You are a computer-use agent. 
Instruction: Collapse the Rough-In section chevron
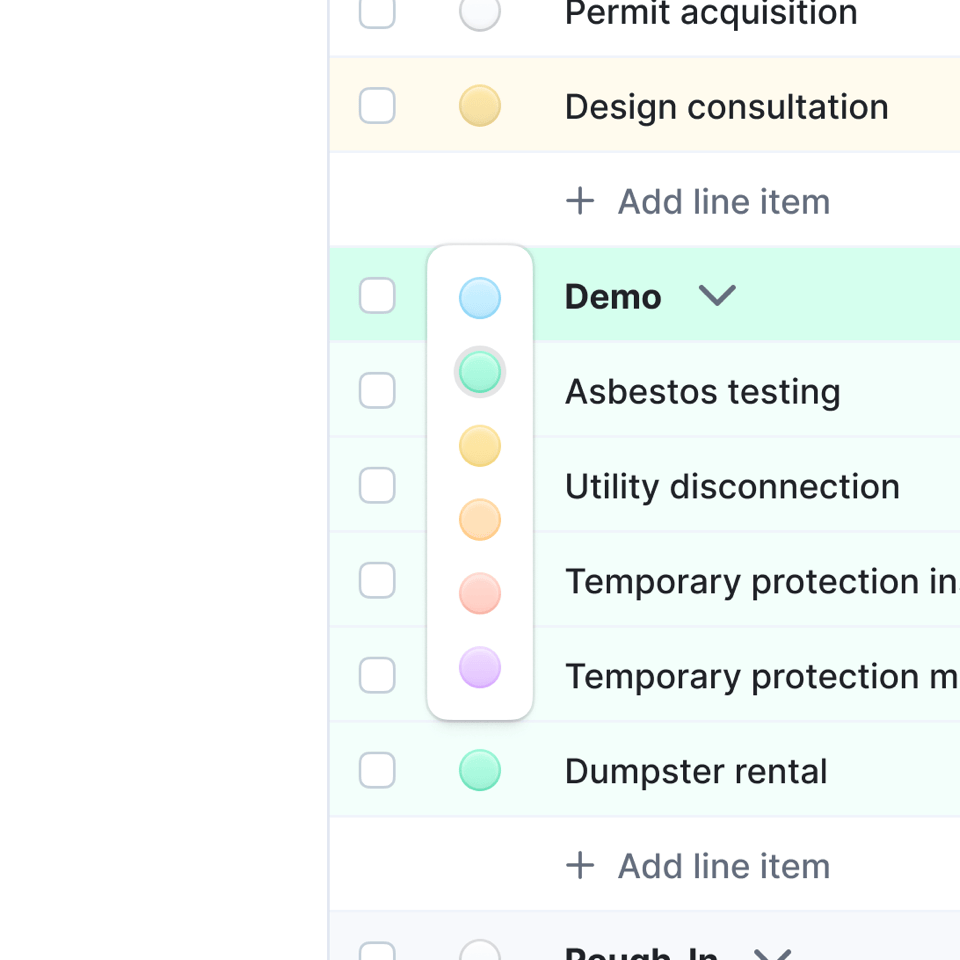pos(771,953)
